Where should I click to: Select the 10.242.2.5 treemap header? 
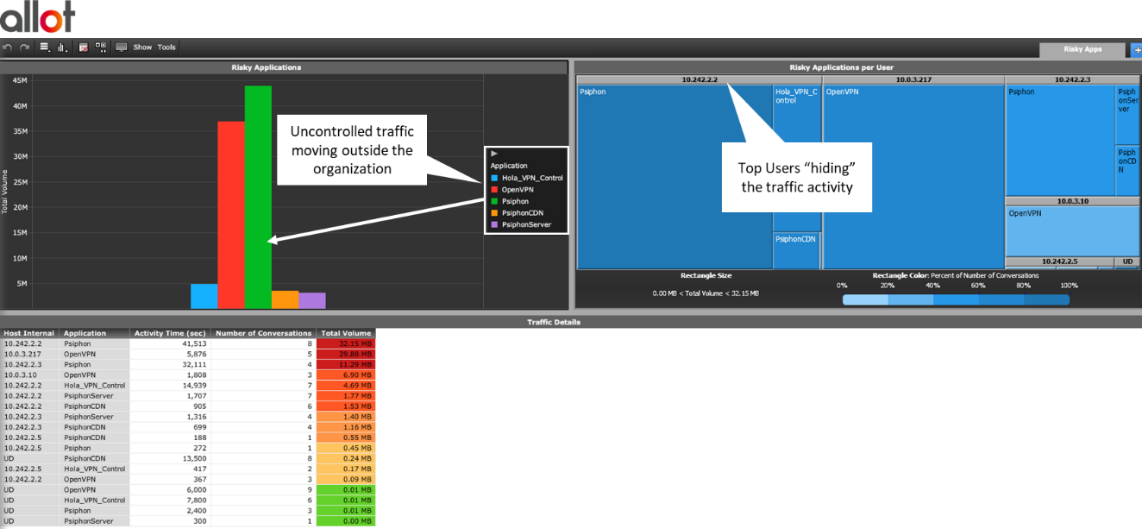click(1060, 261)
